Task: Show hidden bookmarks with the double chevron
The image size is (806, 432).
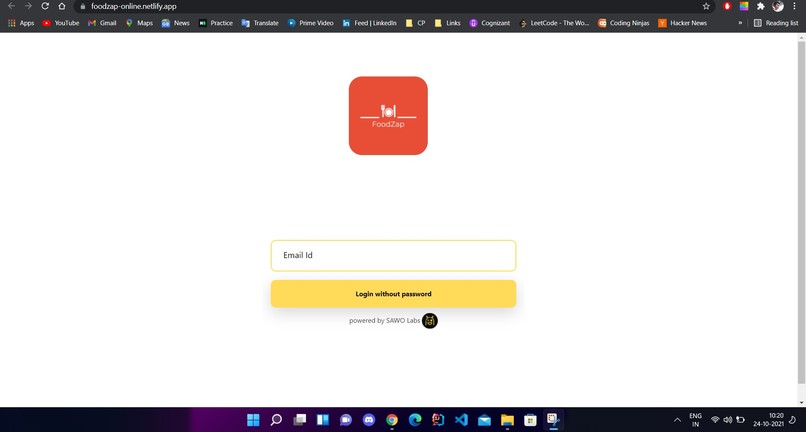Action: pyautogui.click(x=740, y=23)
